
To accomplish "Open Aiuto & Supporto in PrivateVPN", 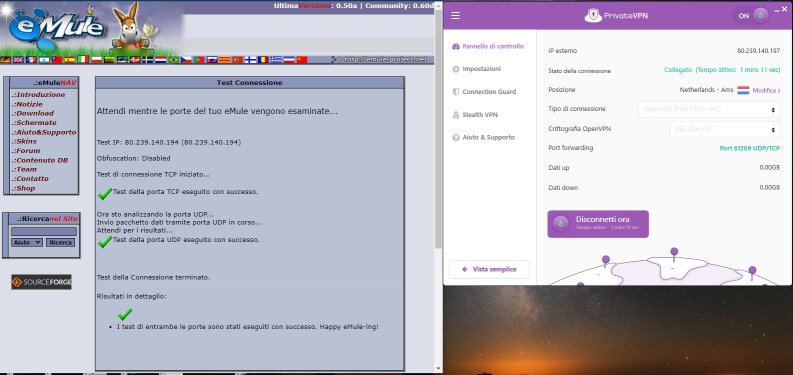I will tap(483, 137).
